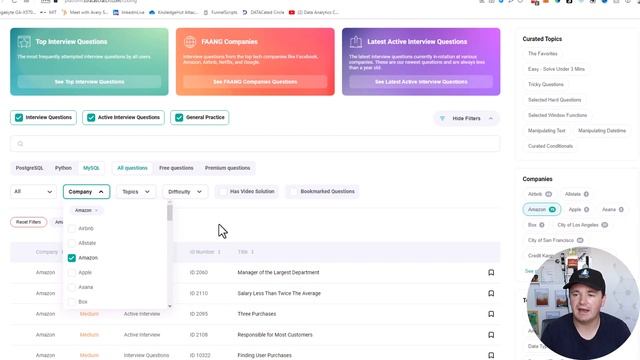Switch to the Python tab
Viewport: 640px width, 360px height.
[63, 168]
